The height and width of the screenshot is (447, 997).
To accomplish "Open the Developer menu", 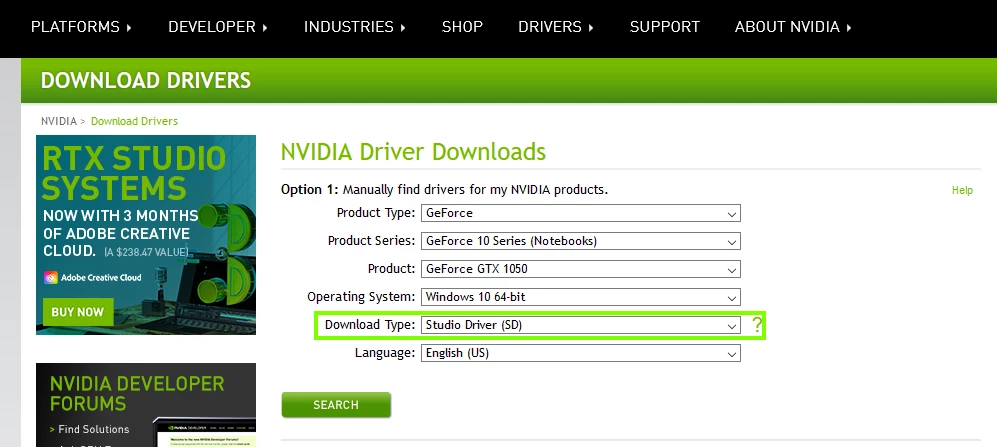I will [218, 27].
